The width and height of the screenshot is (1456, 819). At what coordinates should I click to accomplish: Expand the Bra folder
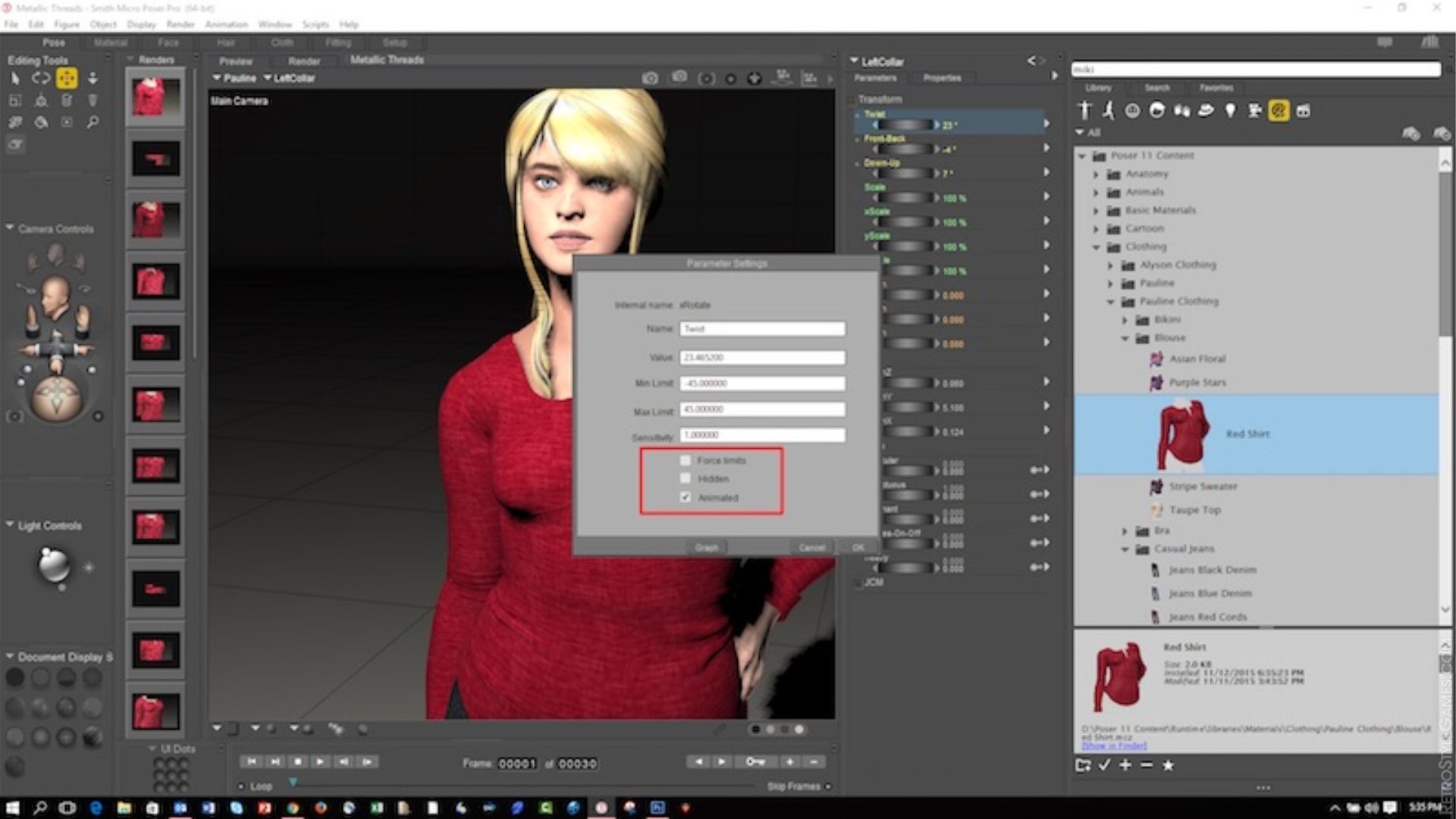click(1125, 531)
